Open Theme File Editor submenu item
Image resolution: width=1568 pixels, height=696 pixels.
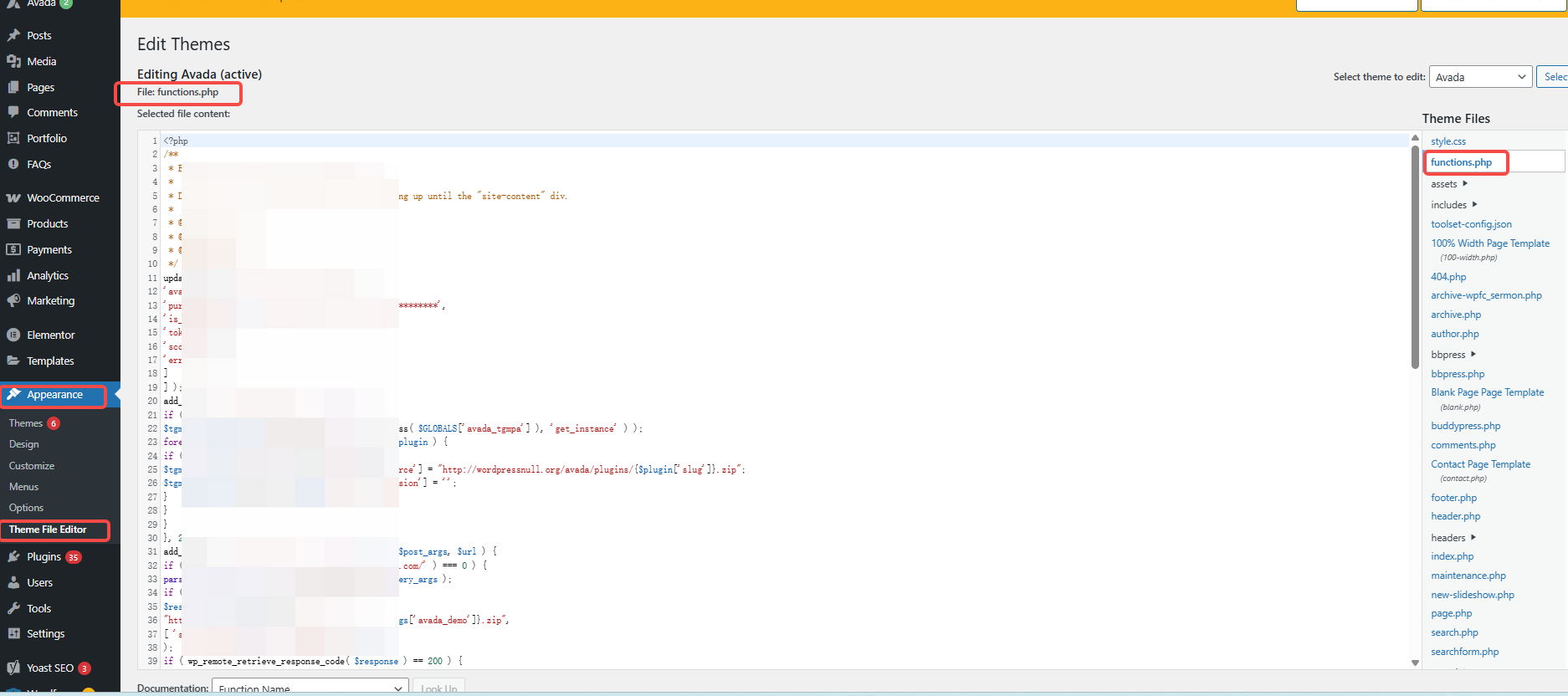coord(48,530)
